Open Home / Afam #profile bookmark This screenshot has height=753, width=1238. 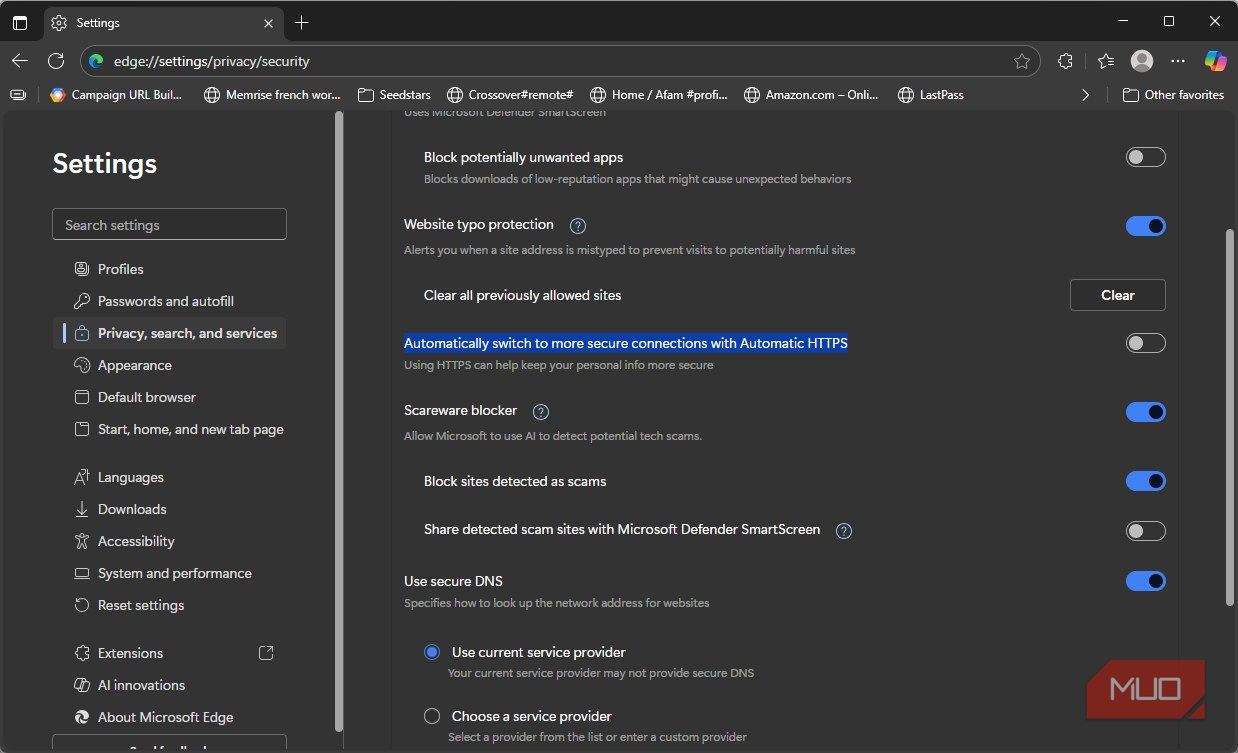(660, 95)
